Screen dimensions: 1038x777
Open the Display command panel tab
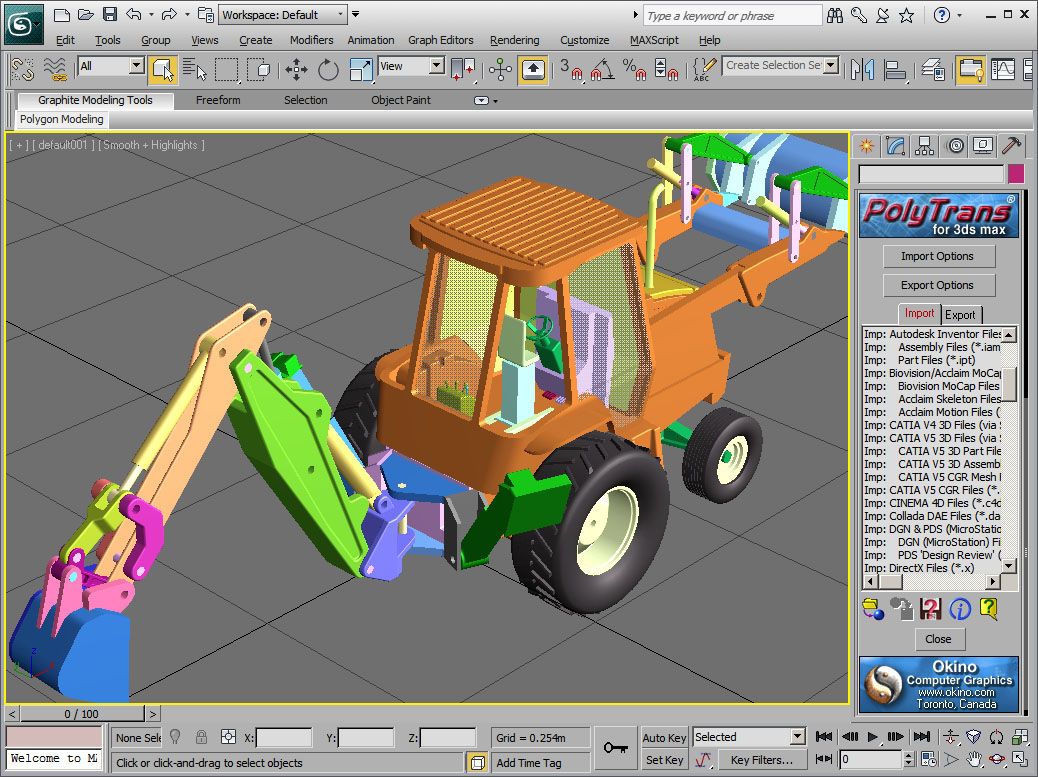point(983,146)
